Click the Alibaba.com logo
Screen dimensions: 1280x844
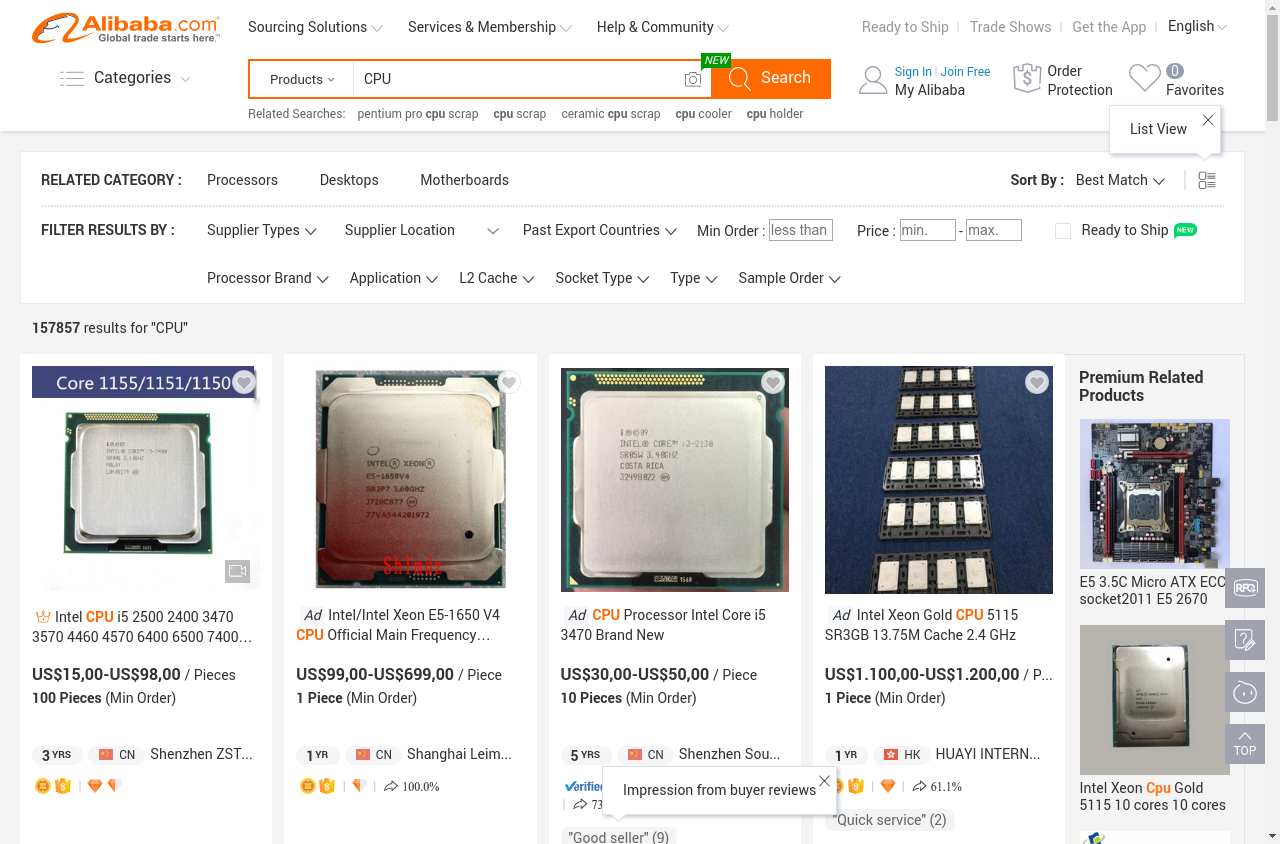(126, 28)
